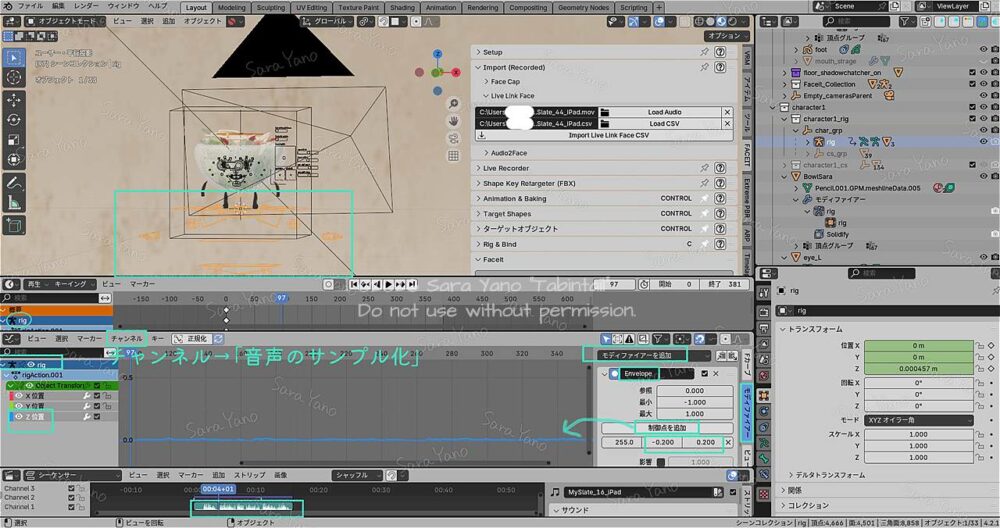Screen dimensions: 1000x528
Task: Choose the Measure tool
Action: coord(15,204)
